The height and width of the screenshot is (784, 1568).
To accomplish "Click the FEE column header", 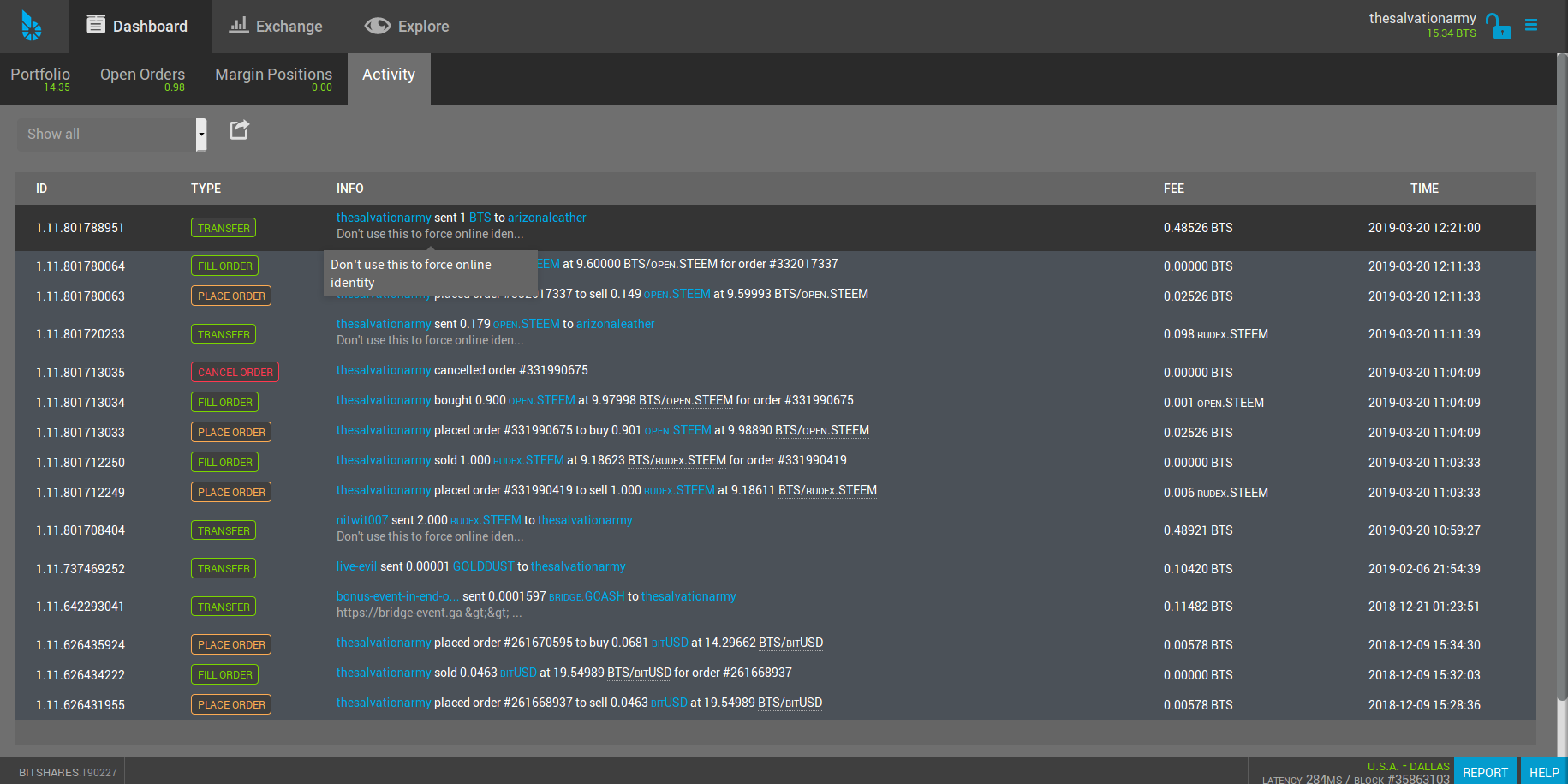I will click(1174, 189).
